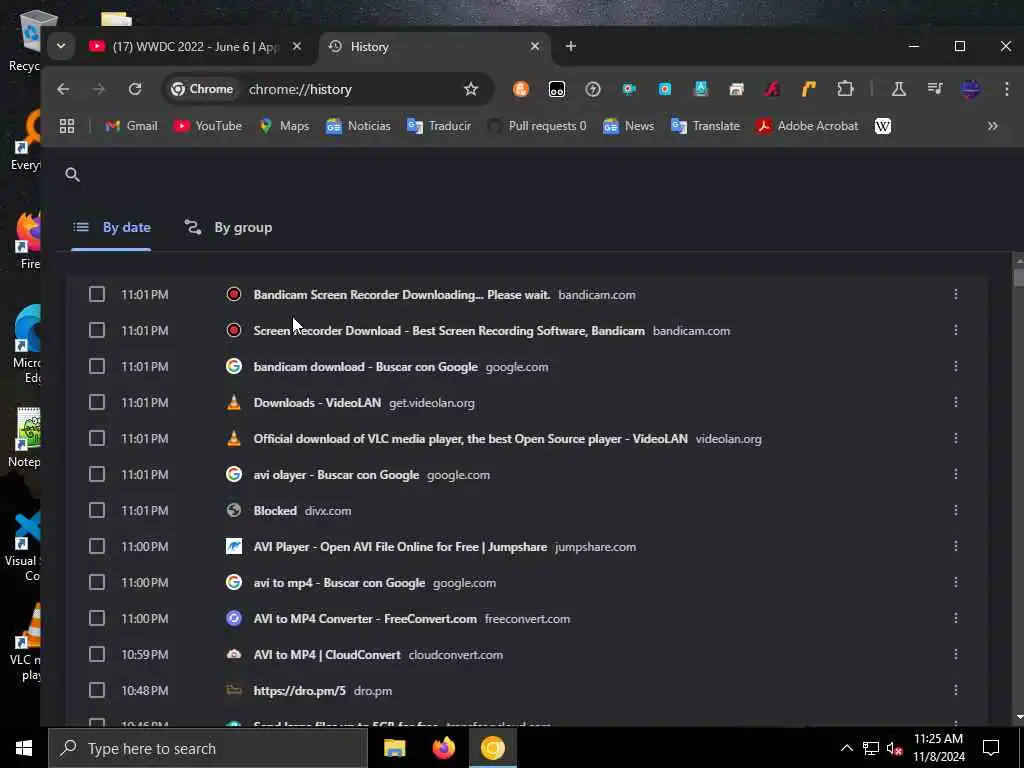Go back using the browser back arrow
This screenshot has width=1024, height=768.
point(63,89)
